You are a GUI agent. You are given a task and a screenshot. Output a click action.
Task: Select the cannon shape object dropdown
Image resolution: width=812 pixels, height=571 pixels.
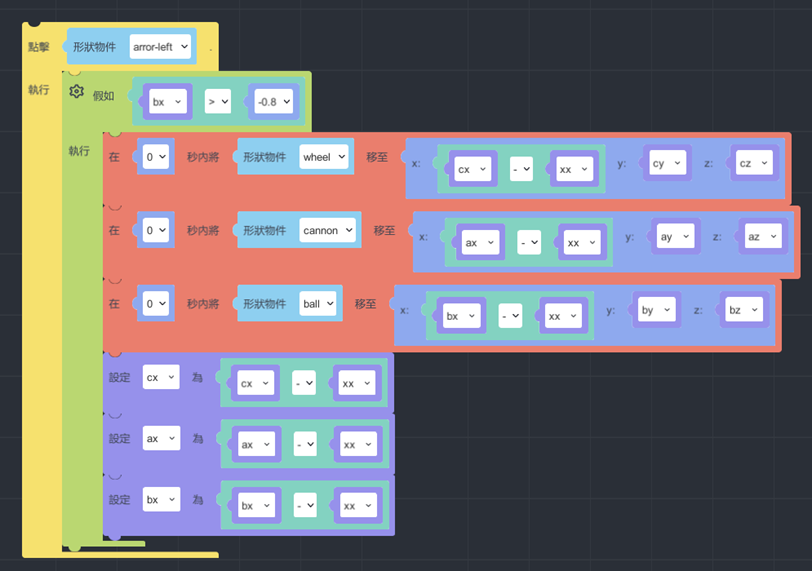(328, 230)
